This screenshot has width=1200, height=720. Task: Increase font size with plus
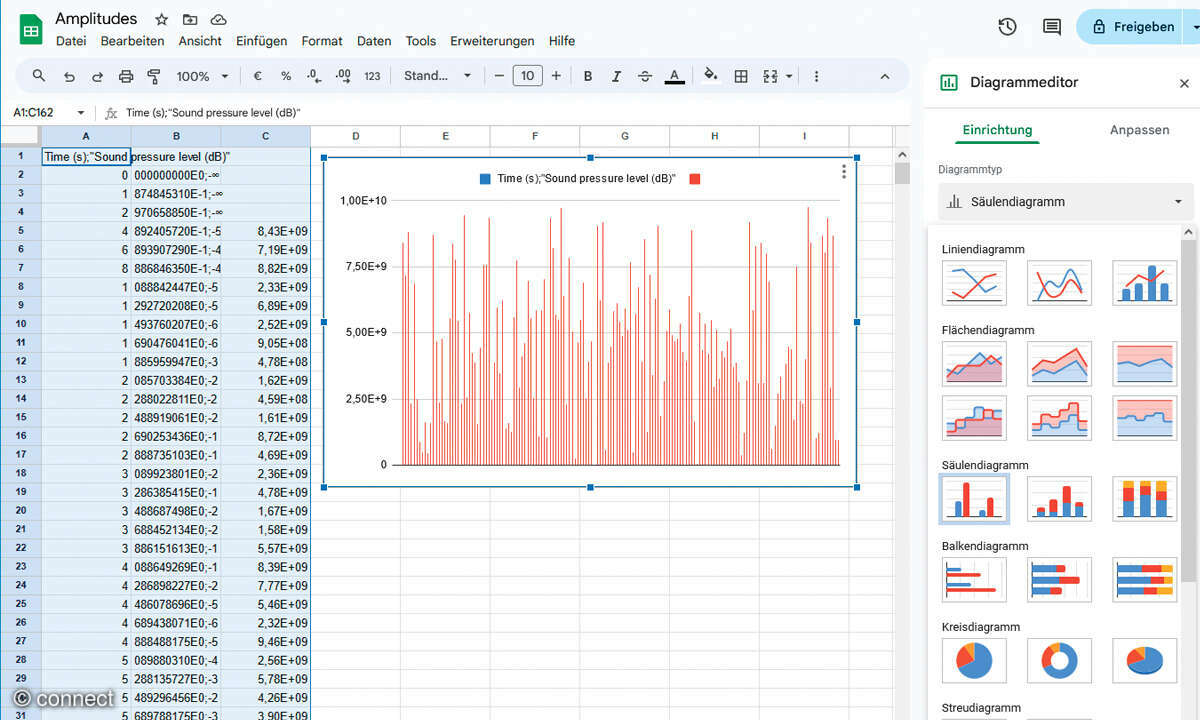[556, 76]
